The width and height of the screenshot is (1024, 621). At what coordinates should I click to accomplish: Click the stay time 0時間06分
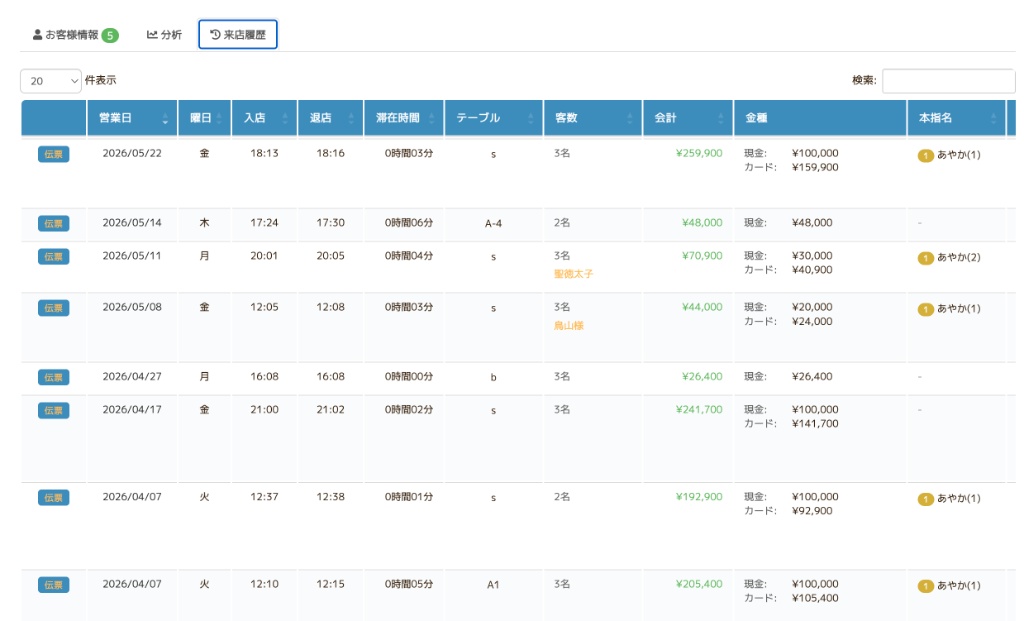(x=408, y=223)
